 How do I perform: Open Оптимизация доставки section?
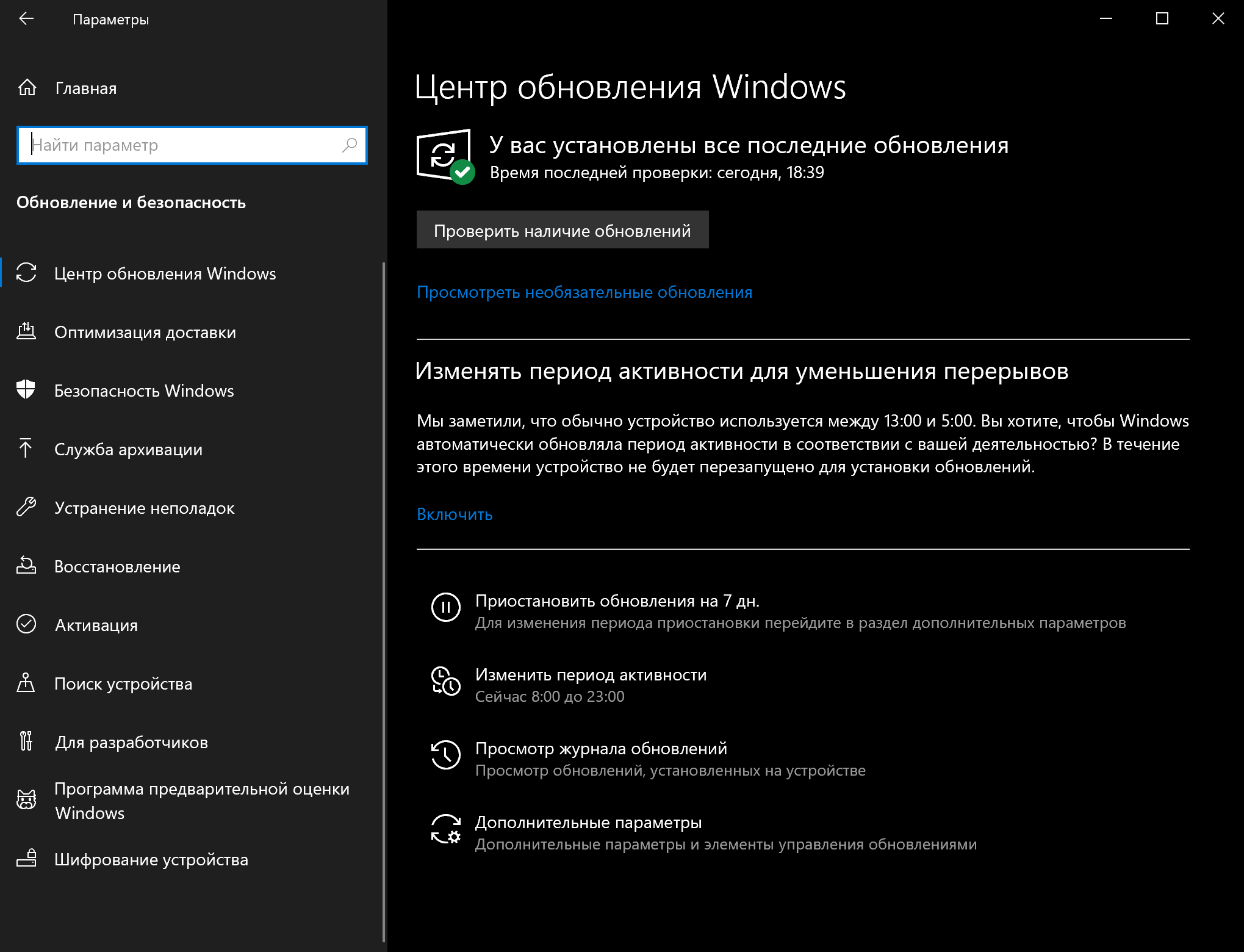pyautogui.click(x=145, y=332)
